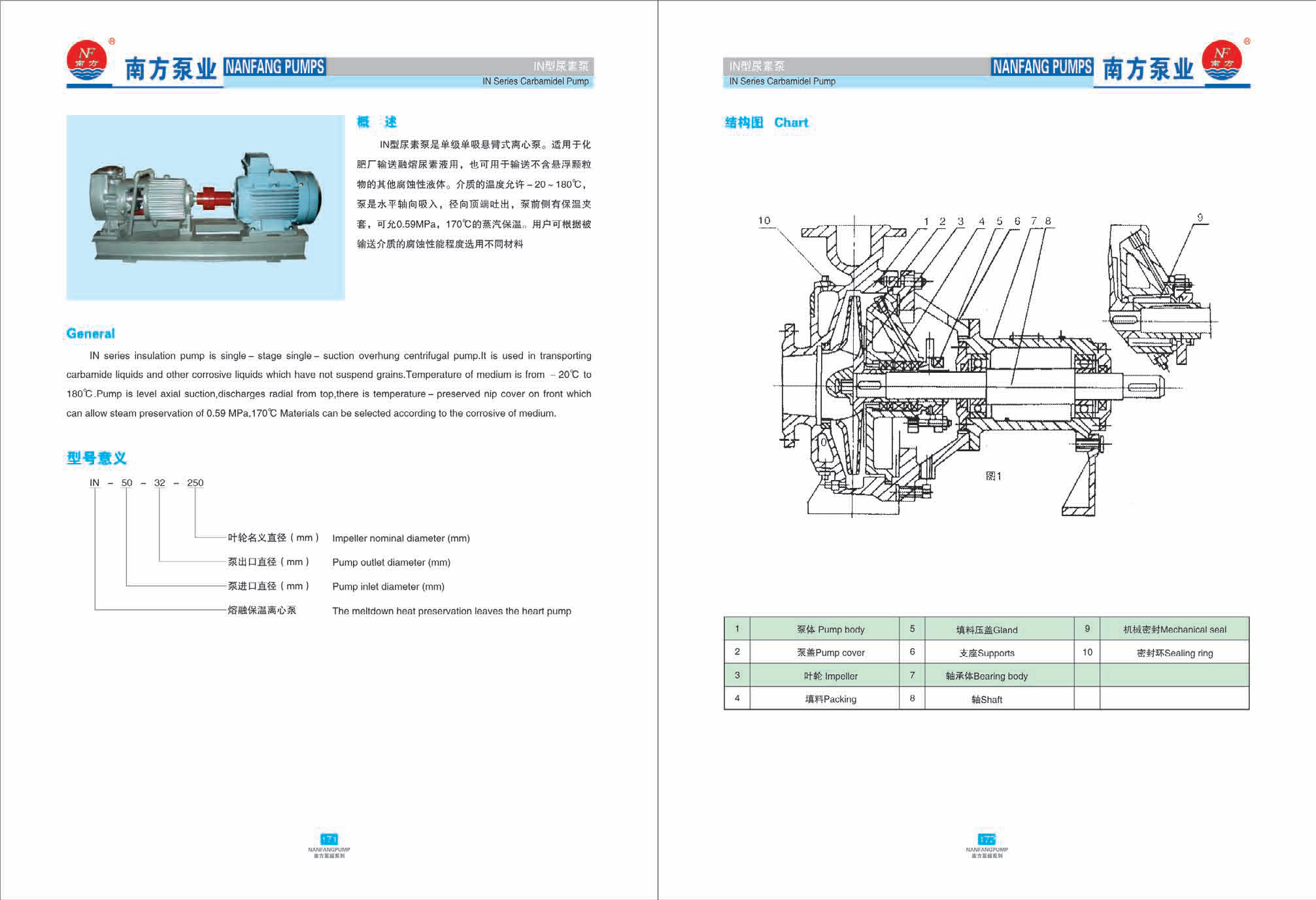Click the NANFANG PUMPS banner on the right page

(1042, 67)
